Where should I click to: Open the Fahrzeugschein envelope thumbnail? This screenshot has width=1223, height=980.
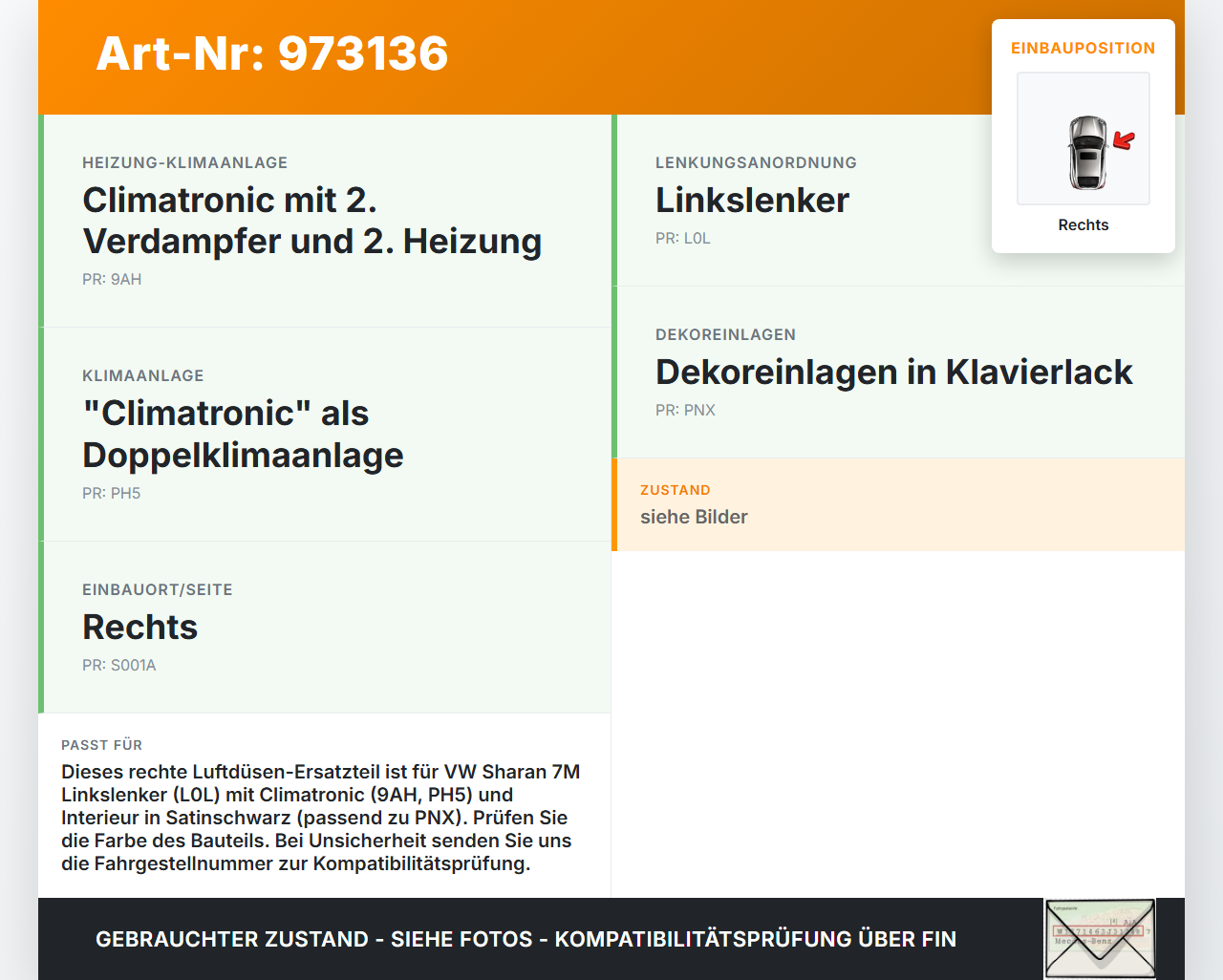point(1100,939)
